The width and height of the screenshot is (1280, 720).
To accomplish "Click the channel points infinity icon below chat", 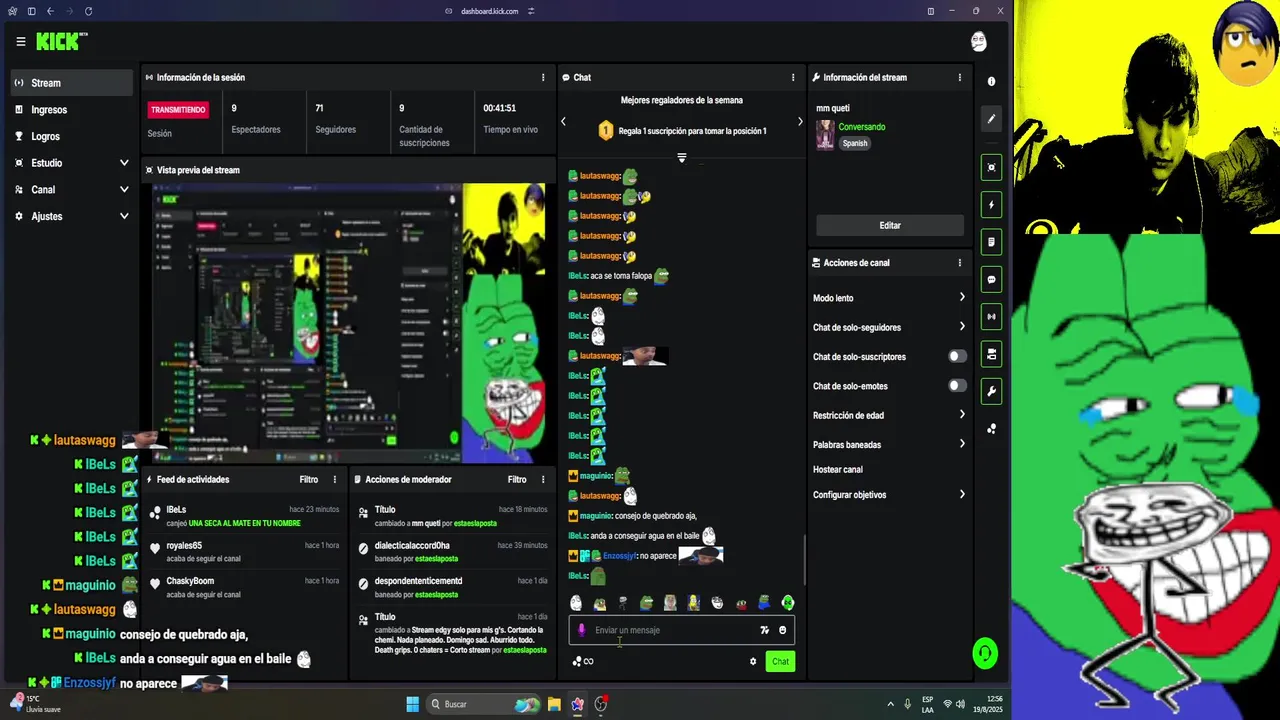I will [x=583, y=661].
